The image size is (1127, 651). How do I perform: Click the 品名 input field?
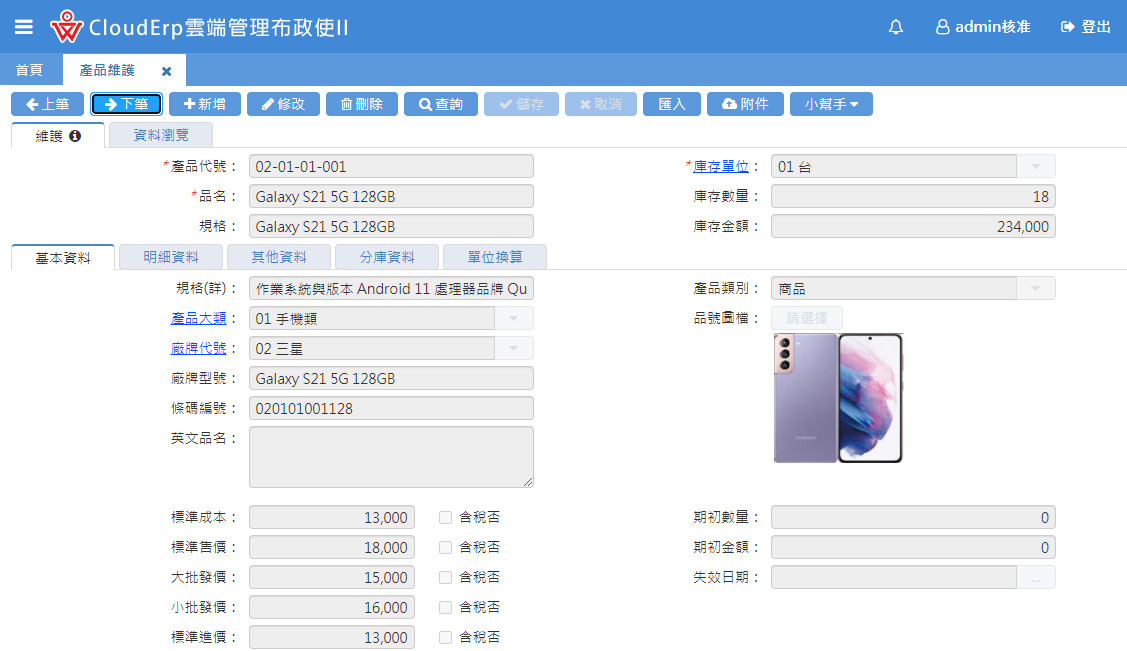(391, 196)
